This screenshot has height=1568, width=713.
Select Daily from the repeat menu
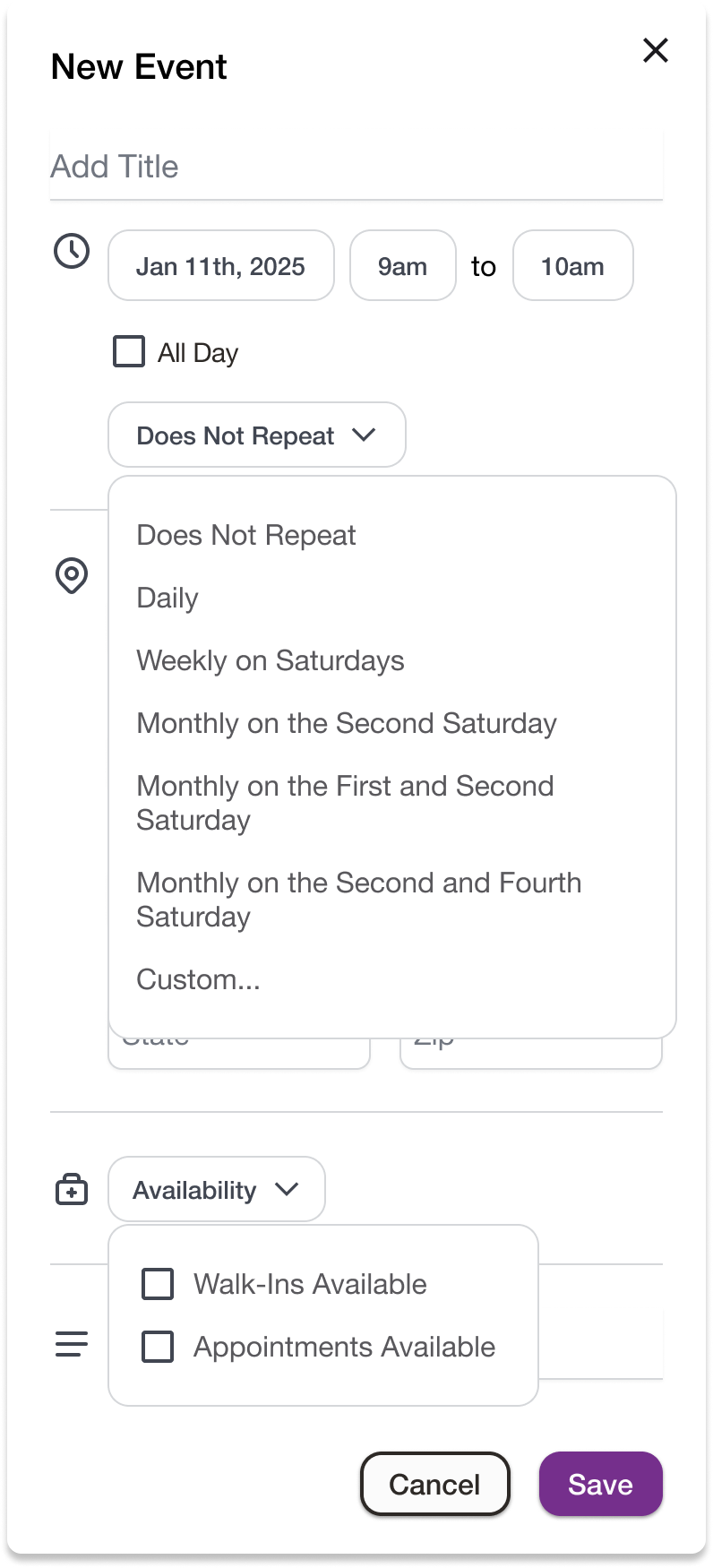[168, 598]
